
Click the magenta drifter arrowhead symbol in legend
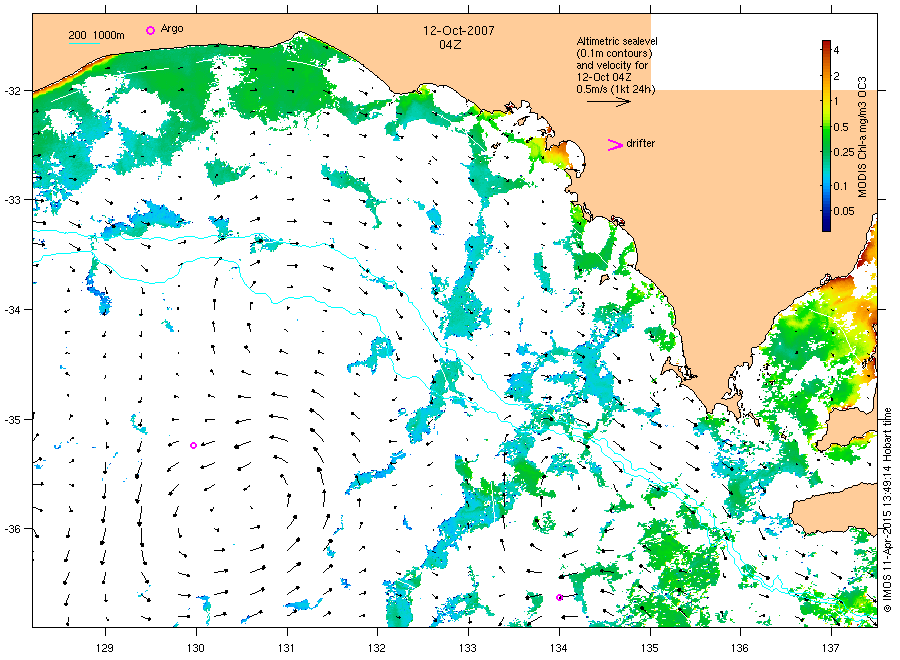pyautogui.click(x=615, y=145)
